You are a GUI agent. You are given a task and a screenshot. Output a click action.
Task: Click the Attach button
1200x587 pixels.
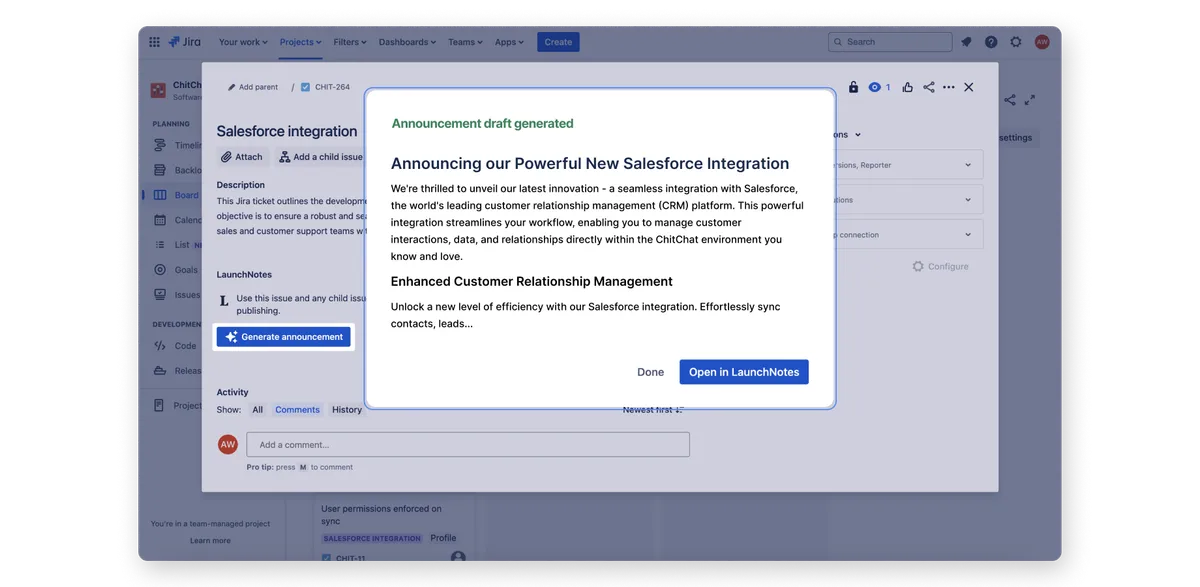click(243, 157)
